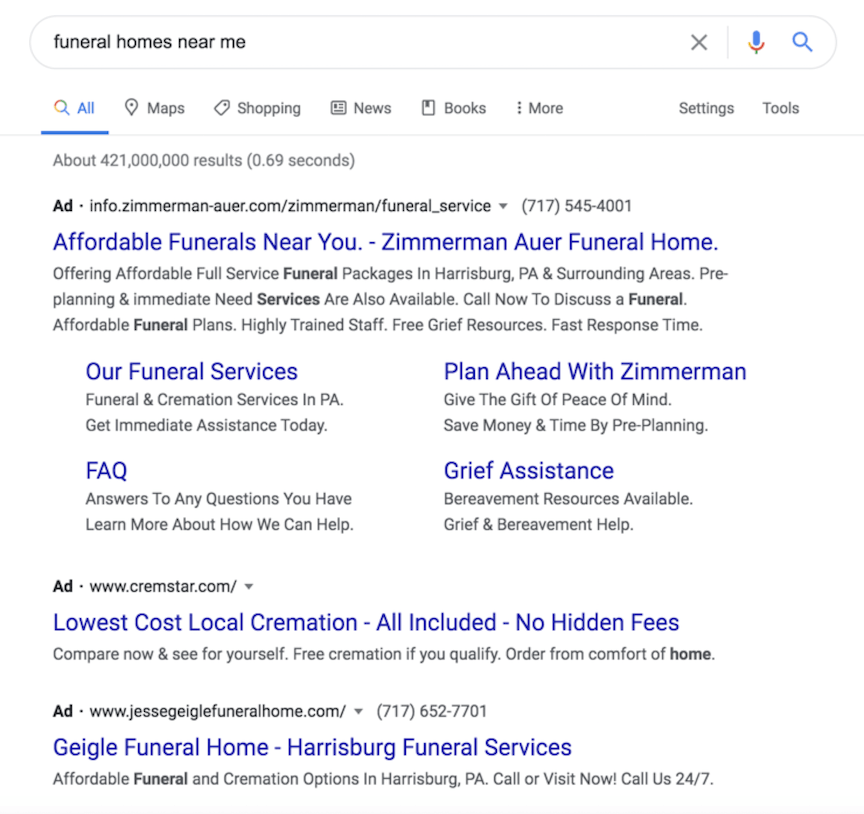
Task: Click text 'Answers To Any Questions You Have'
Action: [219, 499]
